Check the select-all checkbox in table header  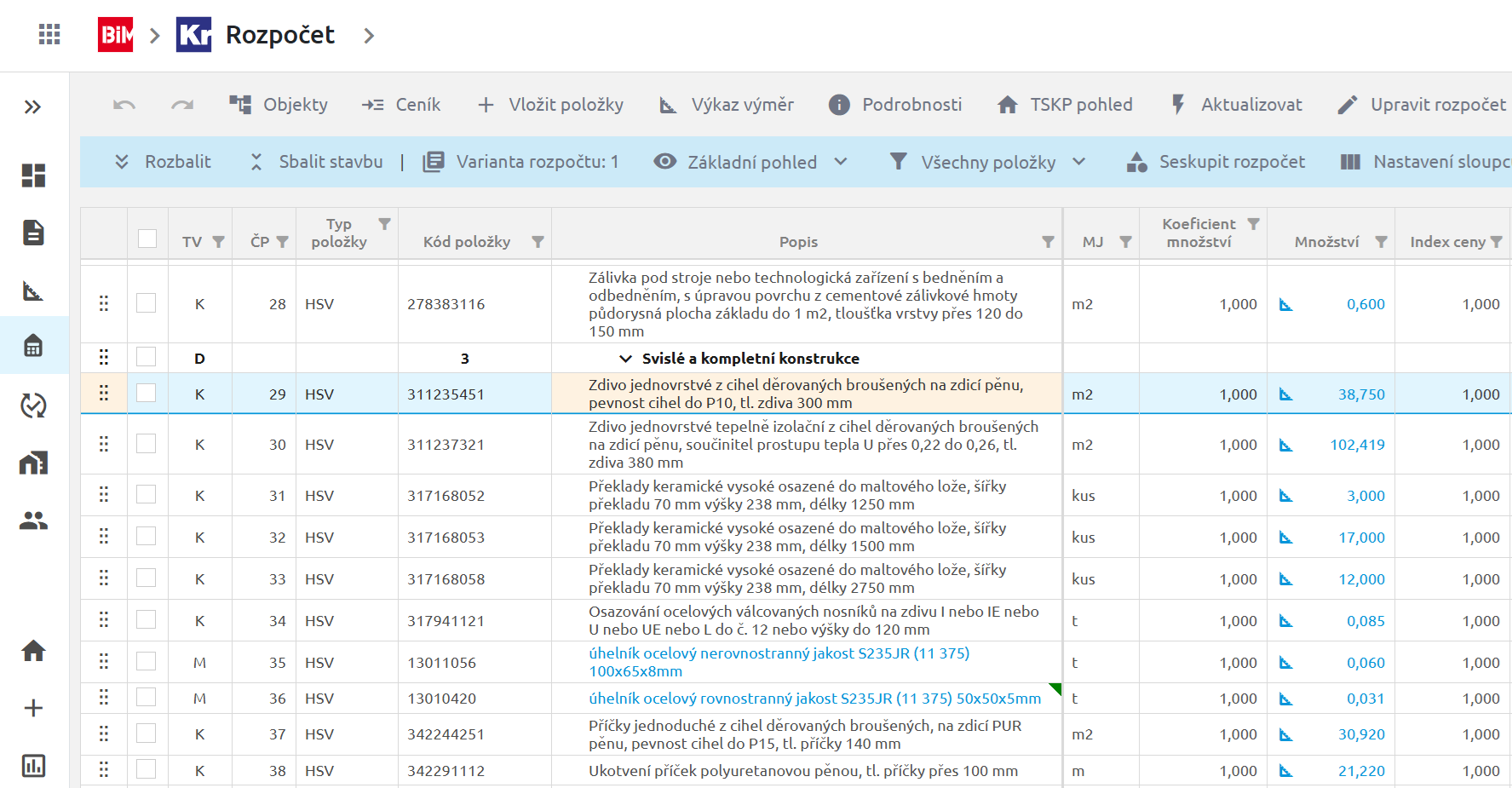[147, 239]
